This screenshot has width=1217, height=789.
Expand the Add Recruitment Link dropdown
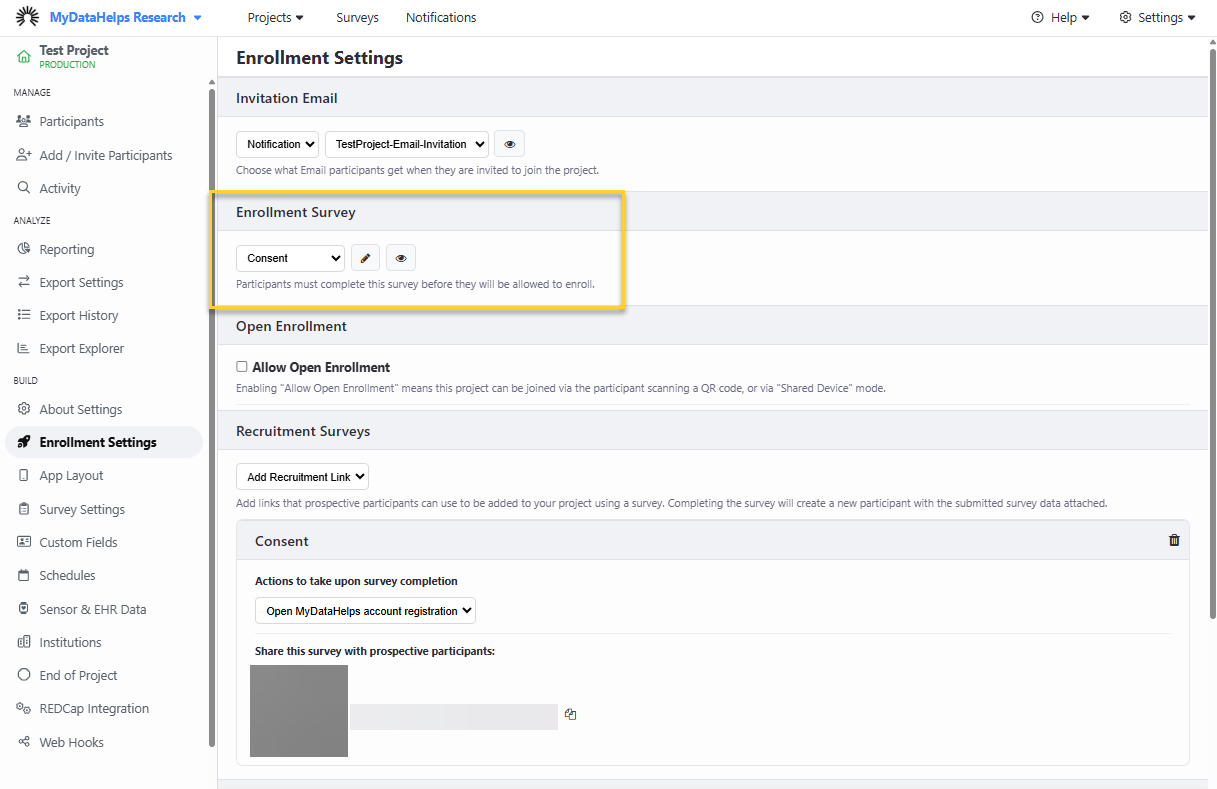tap(302, 477)
